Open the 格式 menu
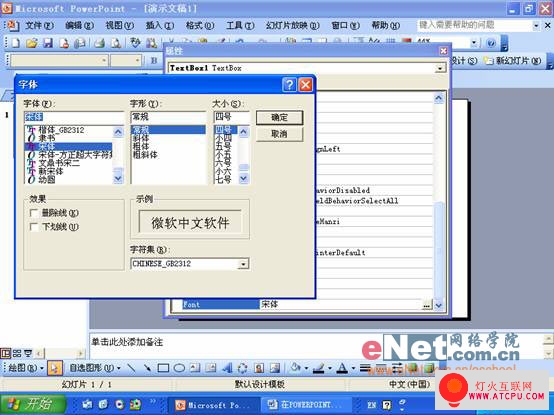Viewport: 554px width, 415px height. 200,25
